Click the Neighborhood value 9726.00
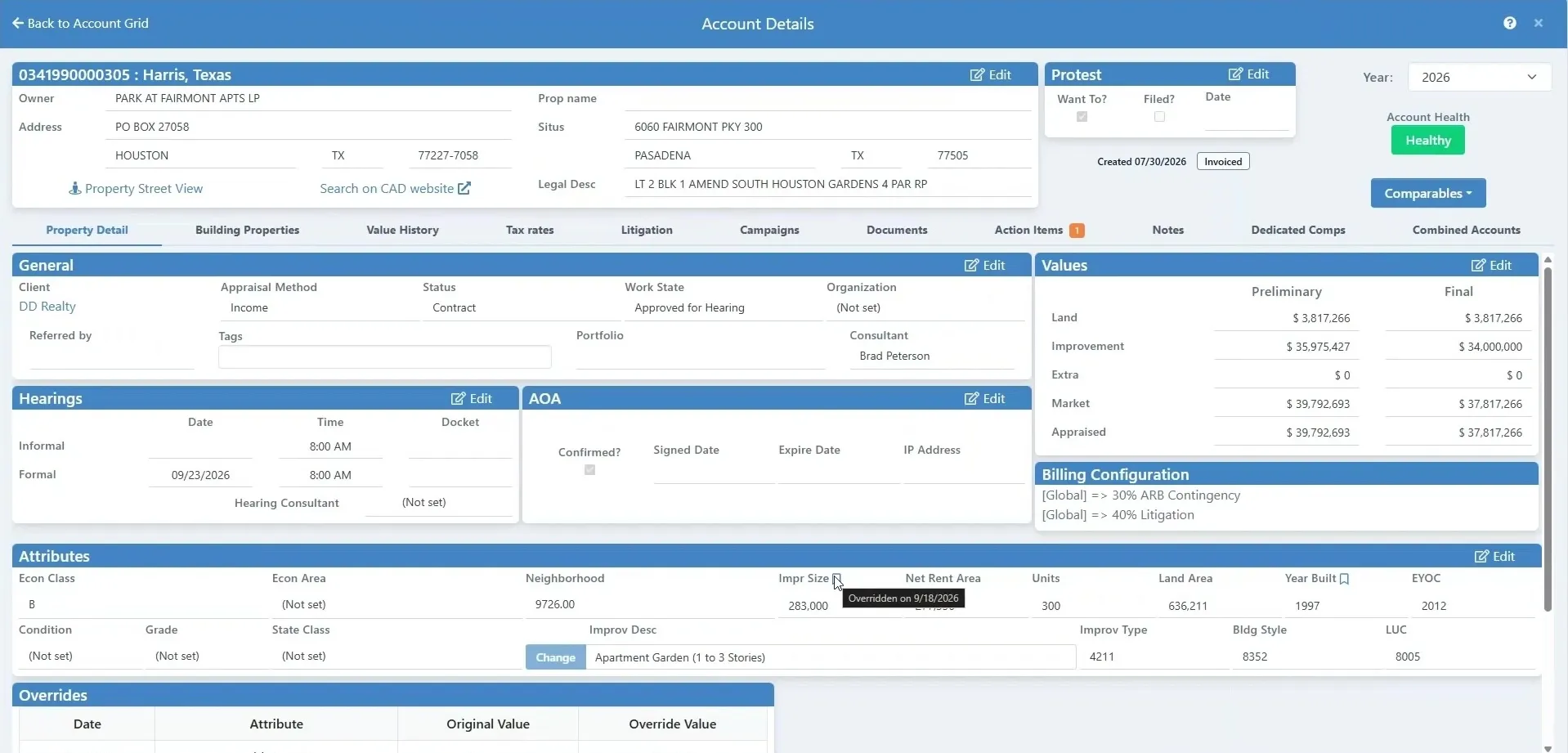The height and width of the screenshot is (753, 1568). click(x=555, y=604)
